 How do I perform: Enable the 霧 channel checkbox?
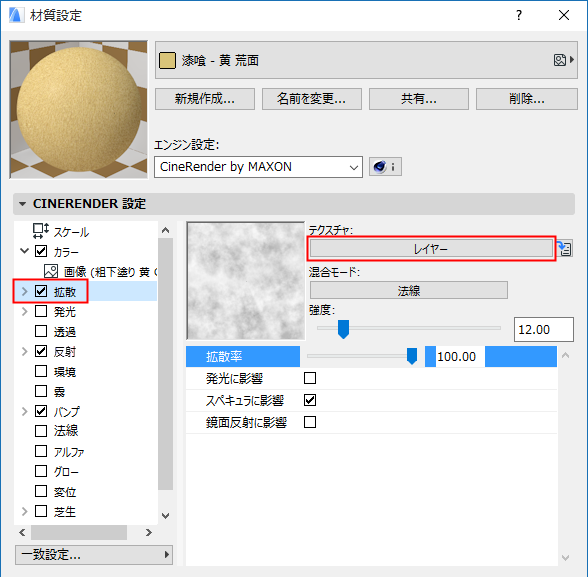(x=41, y=391)
